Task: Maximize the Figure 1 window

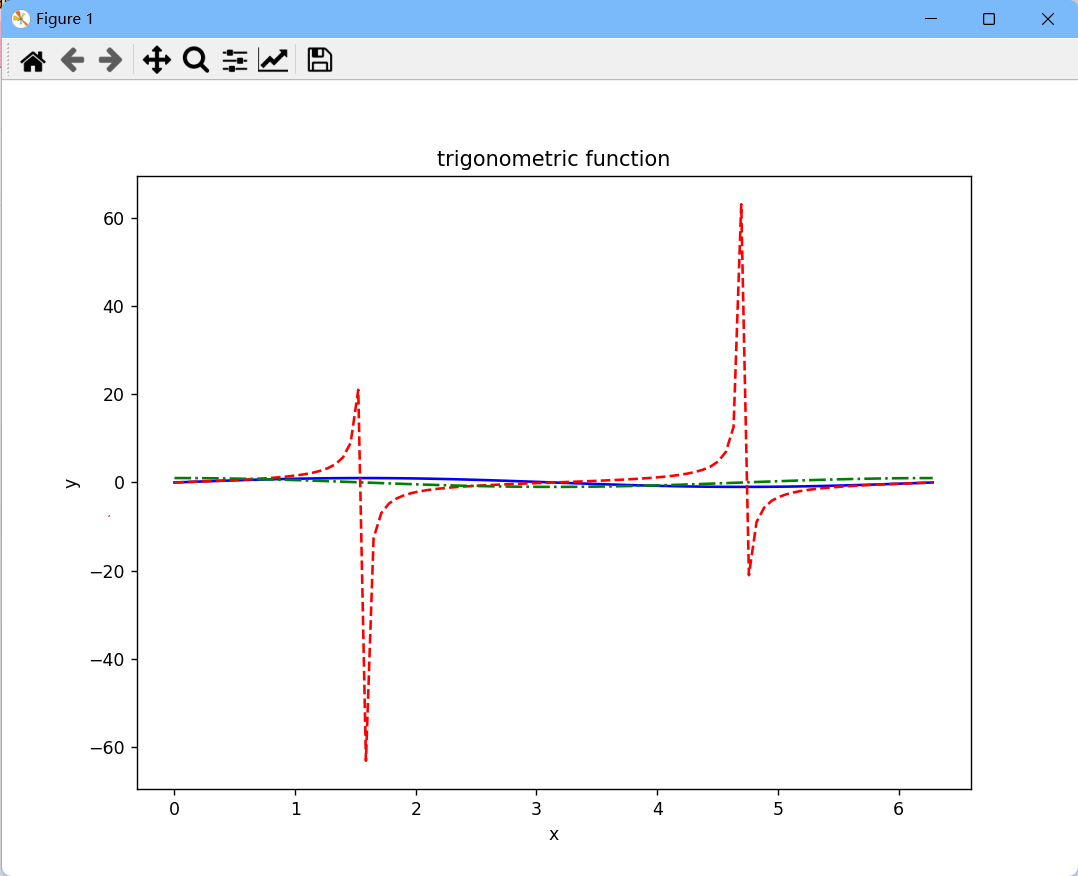Action: point(988,18)
